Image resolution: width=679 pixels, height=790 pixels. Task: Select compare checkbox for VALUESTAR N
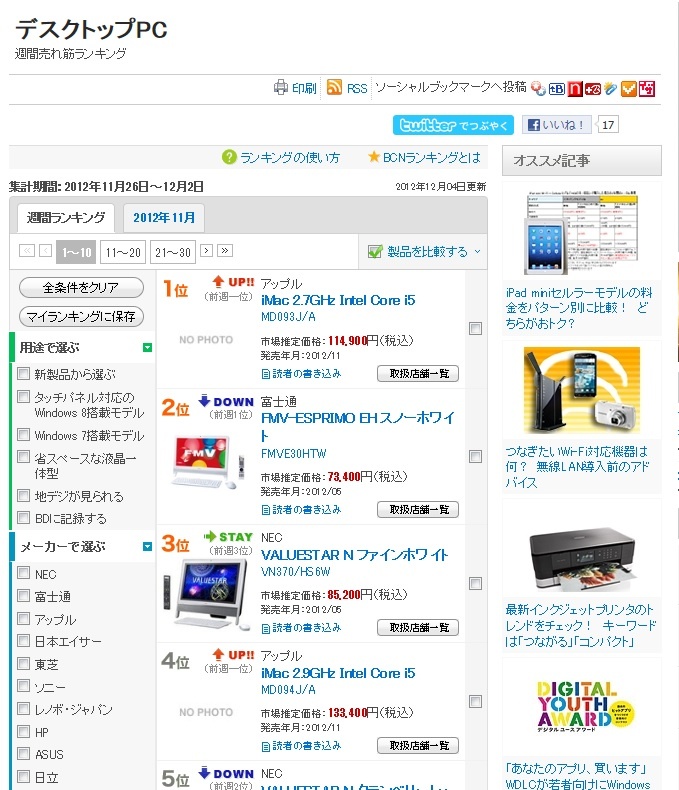(475, 583)
